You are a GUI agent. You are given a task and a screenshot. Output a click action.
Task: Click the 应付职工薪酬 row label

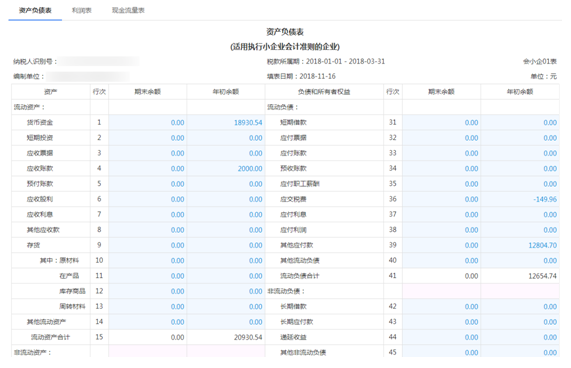[x=300, y=184]
